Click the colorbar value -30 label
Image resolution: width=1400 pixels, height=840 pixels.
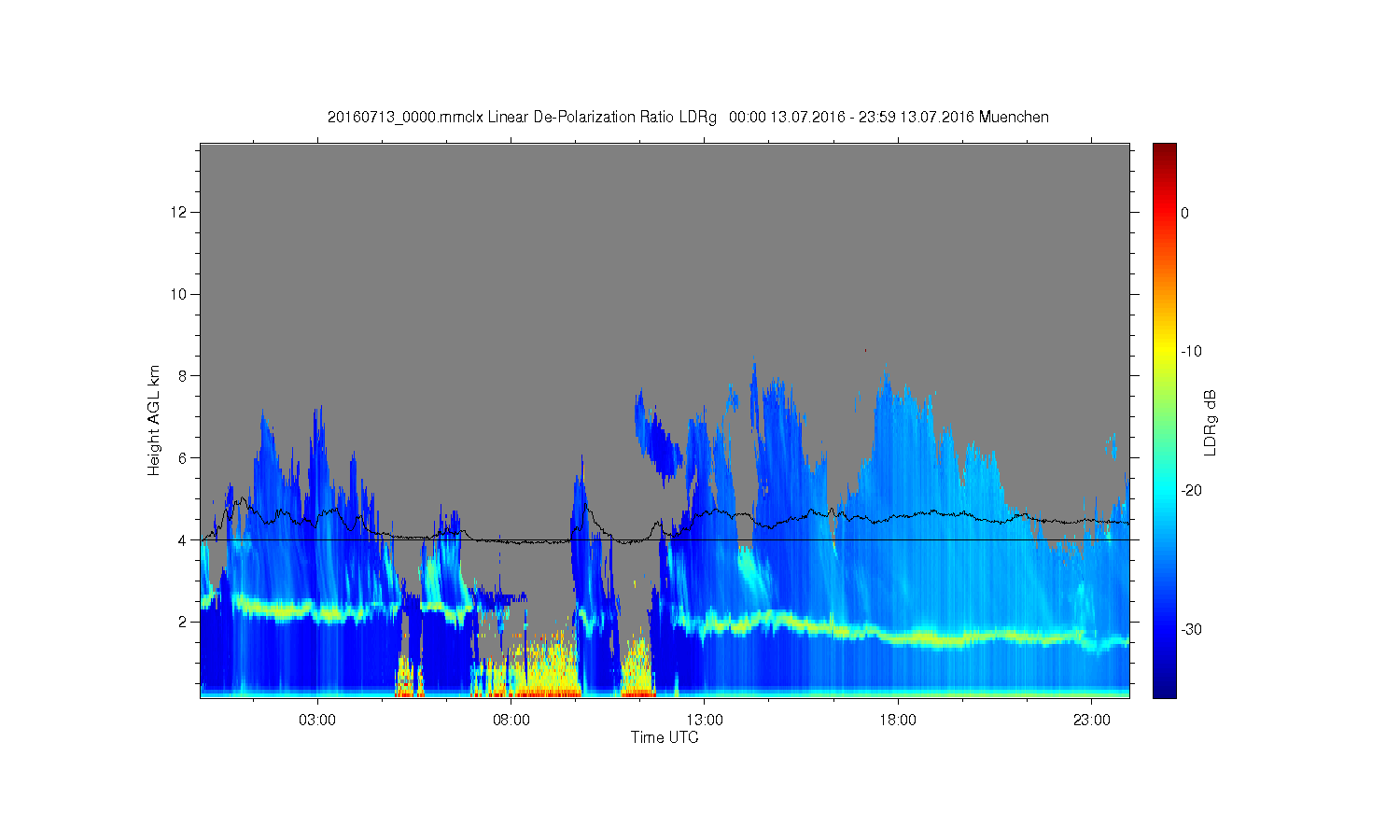(x=1191, y=630)
